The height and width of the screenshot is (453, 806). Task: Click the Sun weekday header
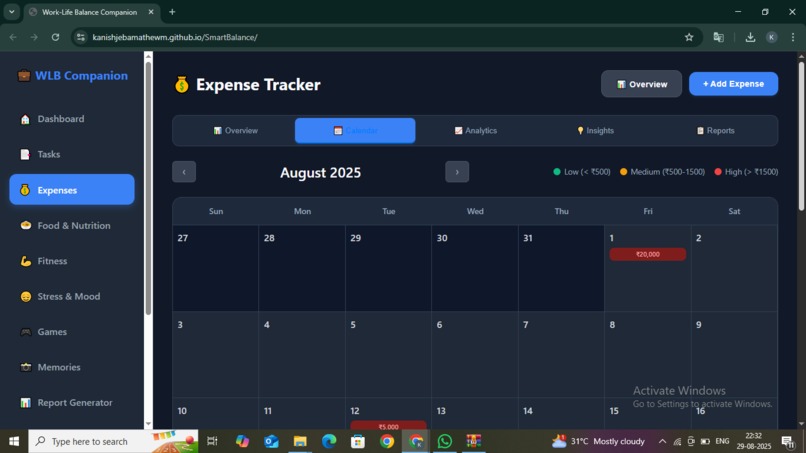(216, 211)
